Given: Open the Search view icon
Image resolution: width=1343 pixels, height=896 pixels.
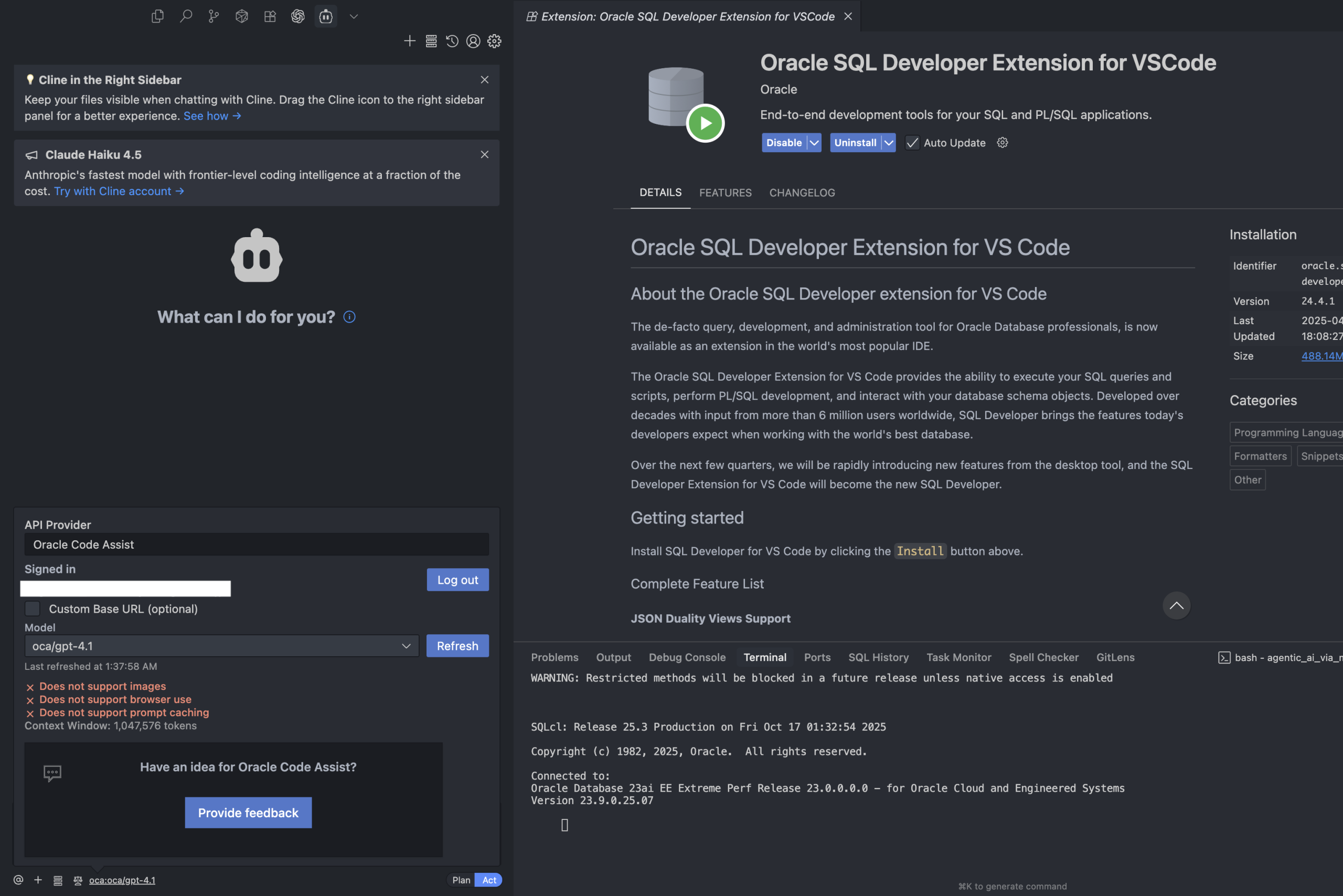Looking at the screenshot, I should tap(186, 16).
